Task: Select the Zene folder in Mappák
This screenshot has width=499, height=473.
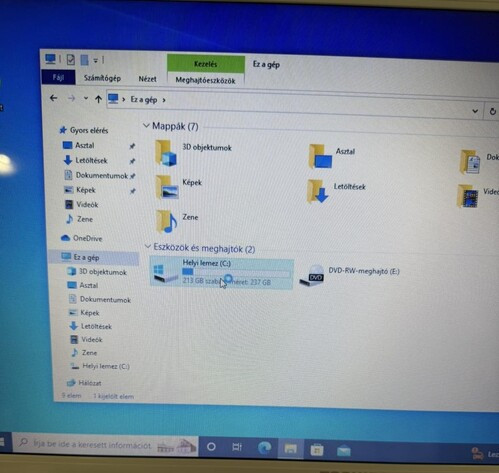Action: [x=177, y=221]
